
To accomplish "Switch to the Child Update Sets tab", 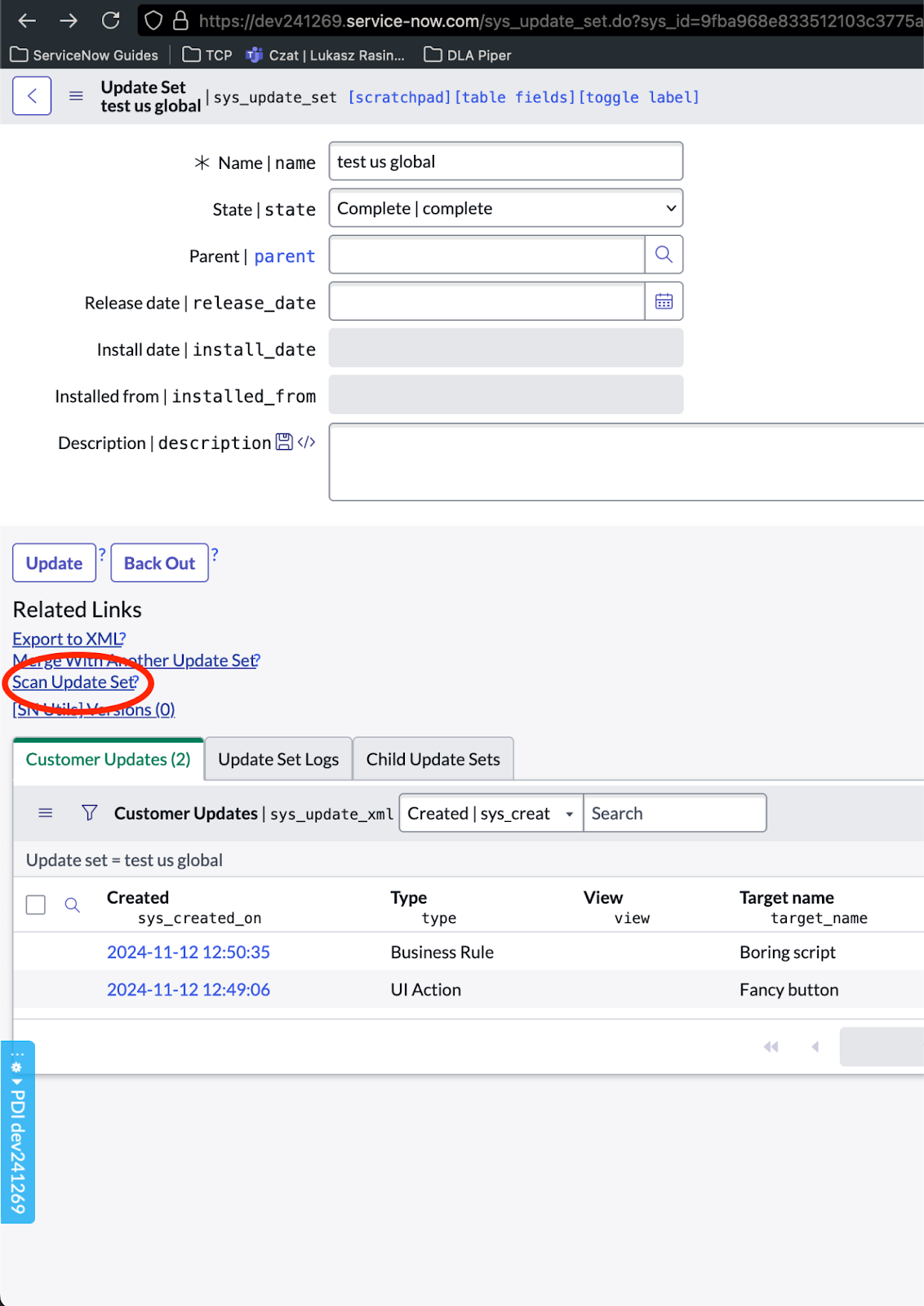I will (433, 759).
